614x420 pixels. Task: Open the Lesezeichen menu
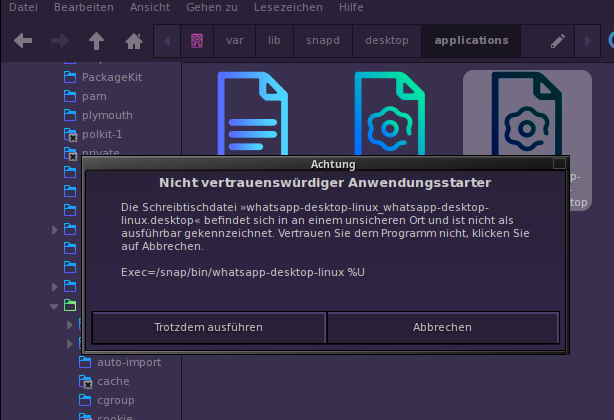pyautogui.click(x=288, y=7)
